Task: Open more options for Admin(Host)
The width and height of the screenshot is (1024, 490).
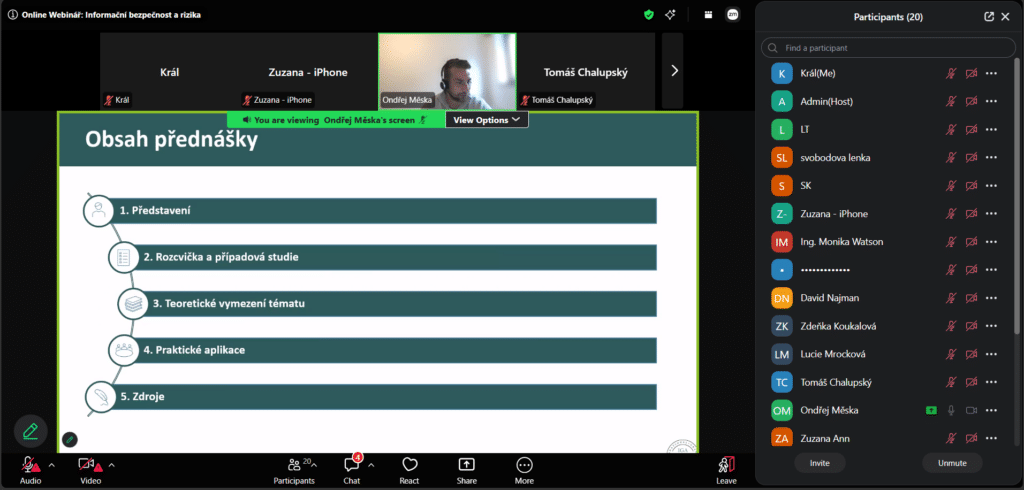Action: (991, 101)
